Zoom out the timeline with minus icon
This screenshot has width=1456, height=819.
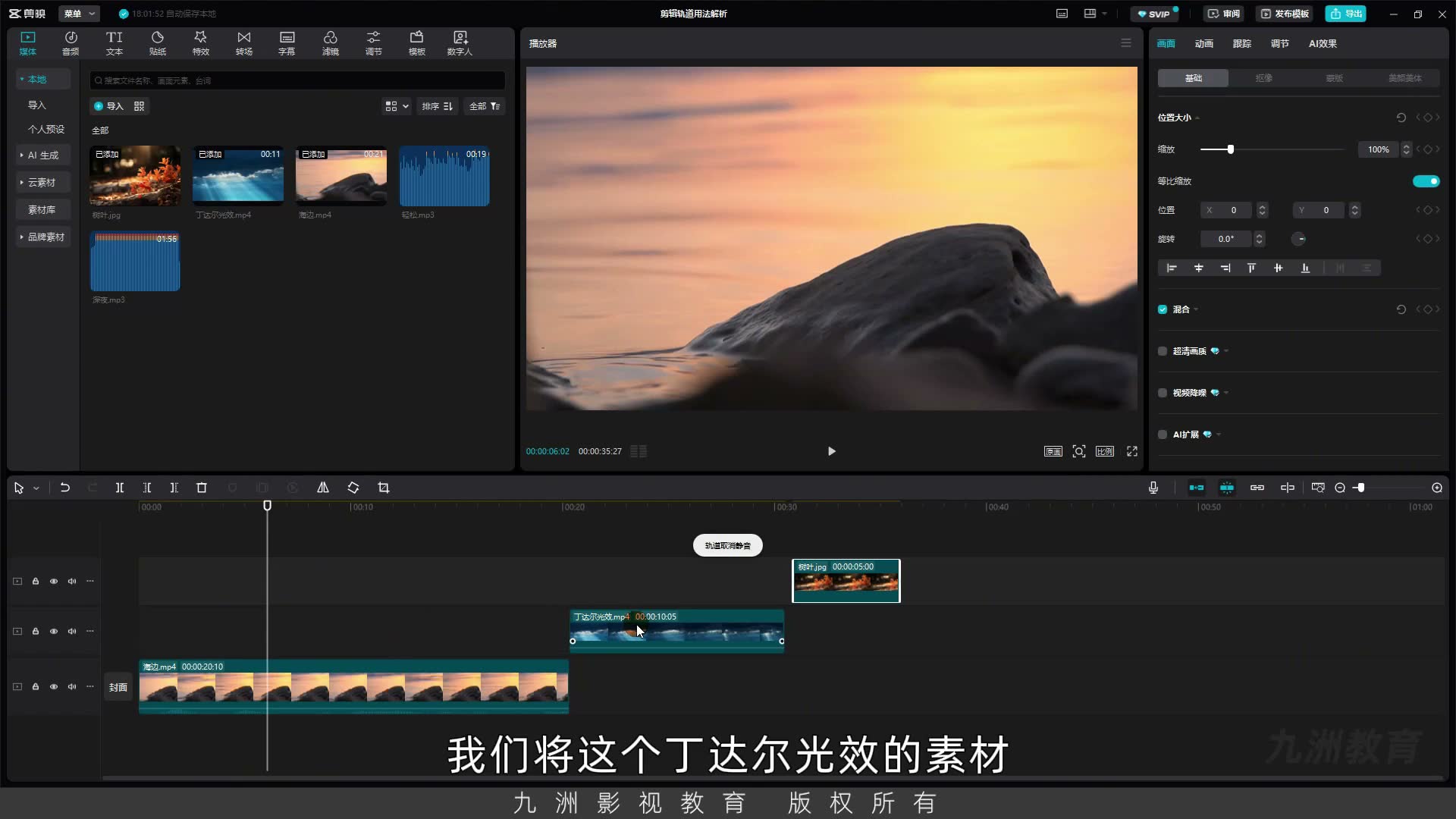[x=1340, y=488]
